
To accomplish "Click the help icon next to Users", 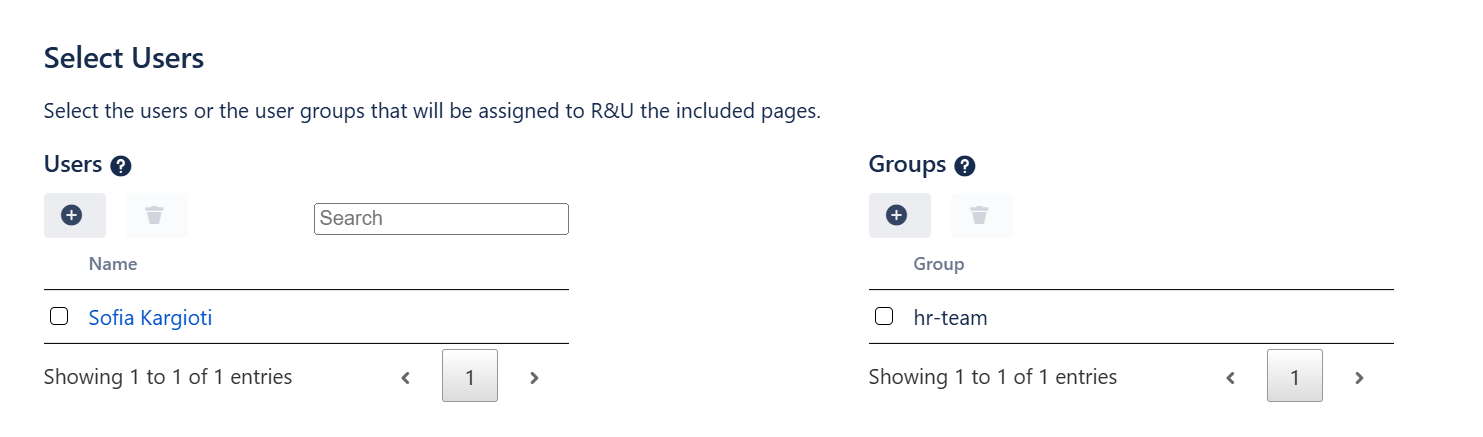I will 121,166.
